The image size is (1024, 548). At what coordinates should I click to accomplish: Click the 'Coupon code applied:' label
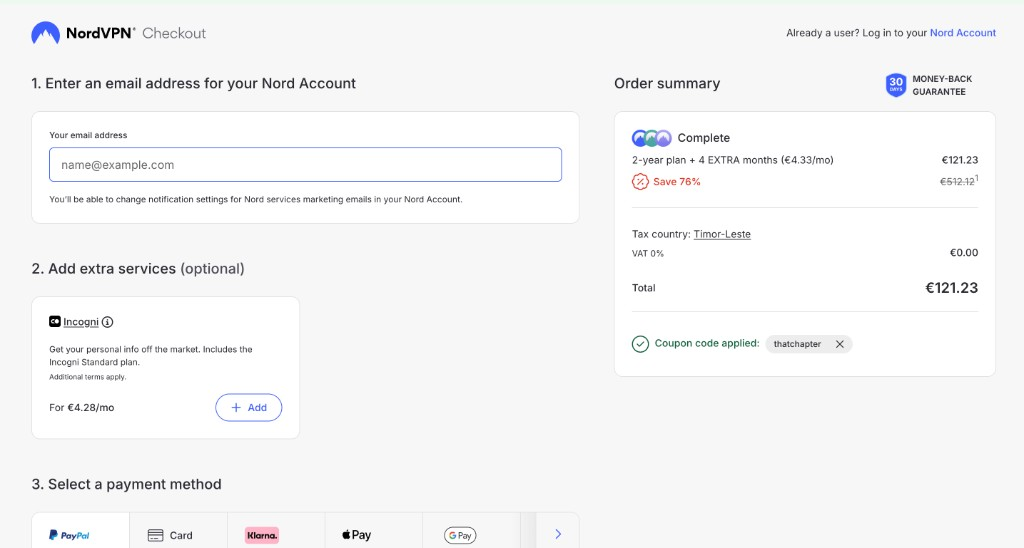(707, 344)
